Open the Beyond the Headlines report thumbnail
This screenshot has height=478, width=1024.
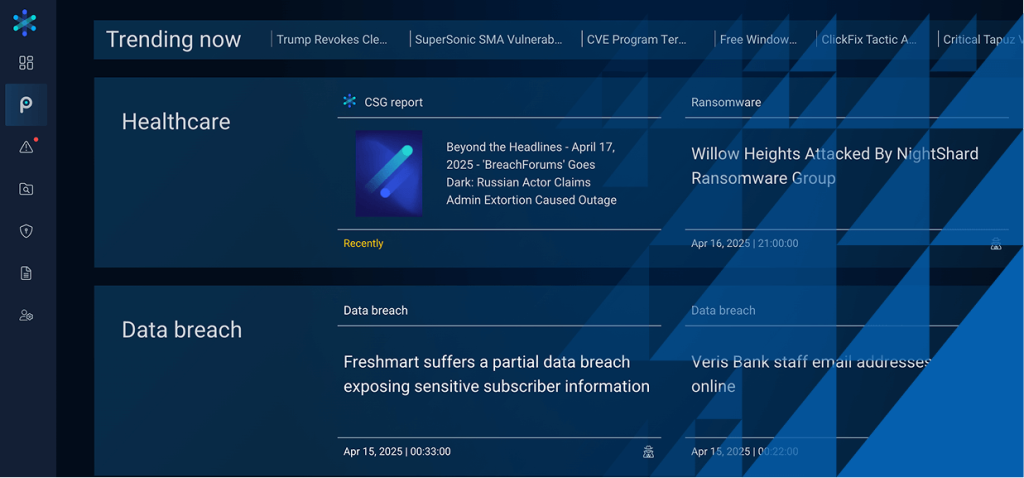pos(389,173)
